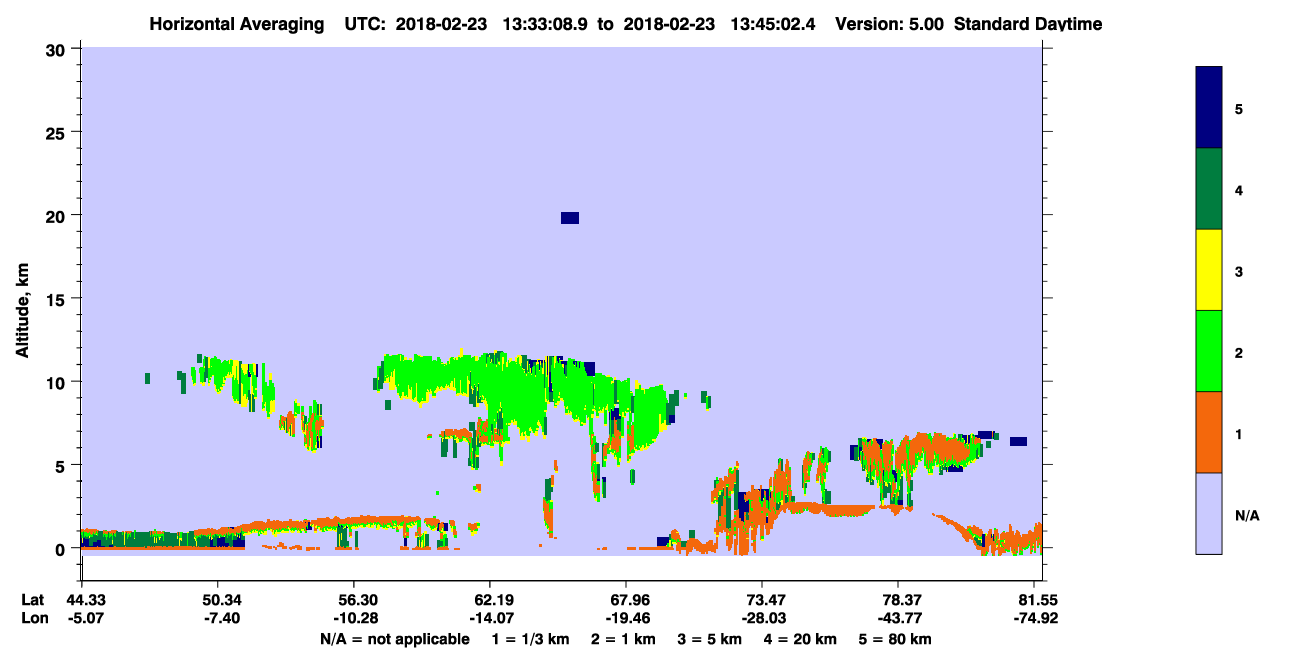Viewport: 1300px width, 667px height.
Task: Click longitude value '-43.77'
Action: coord(899,619)
